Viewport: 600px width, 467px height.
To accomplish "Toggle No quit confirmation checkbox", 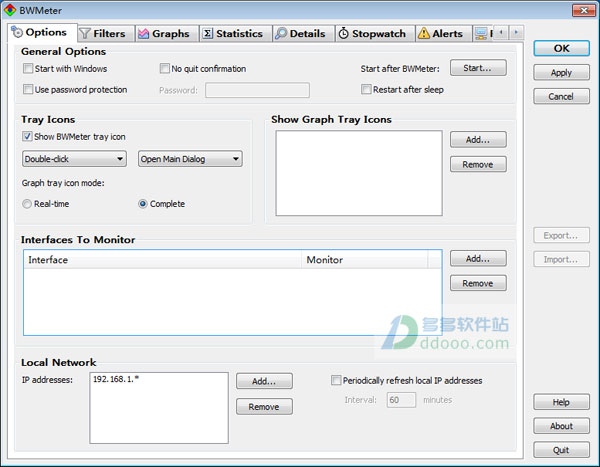I will (165, 69).
